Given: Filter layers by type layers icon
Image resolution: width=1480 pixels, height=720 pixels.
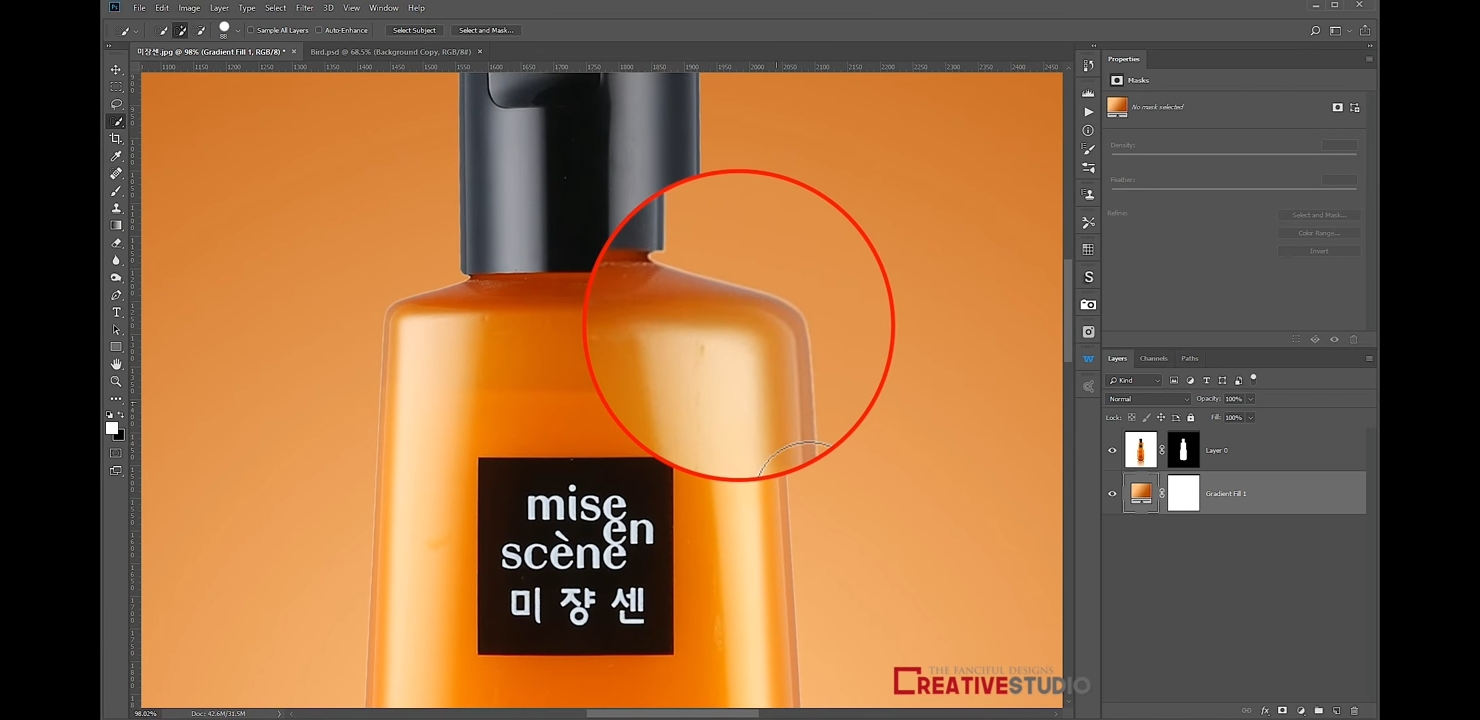Looking at the screenshot, I should pos(1206,380).
